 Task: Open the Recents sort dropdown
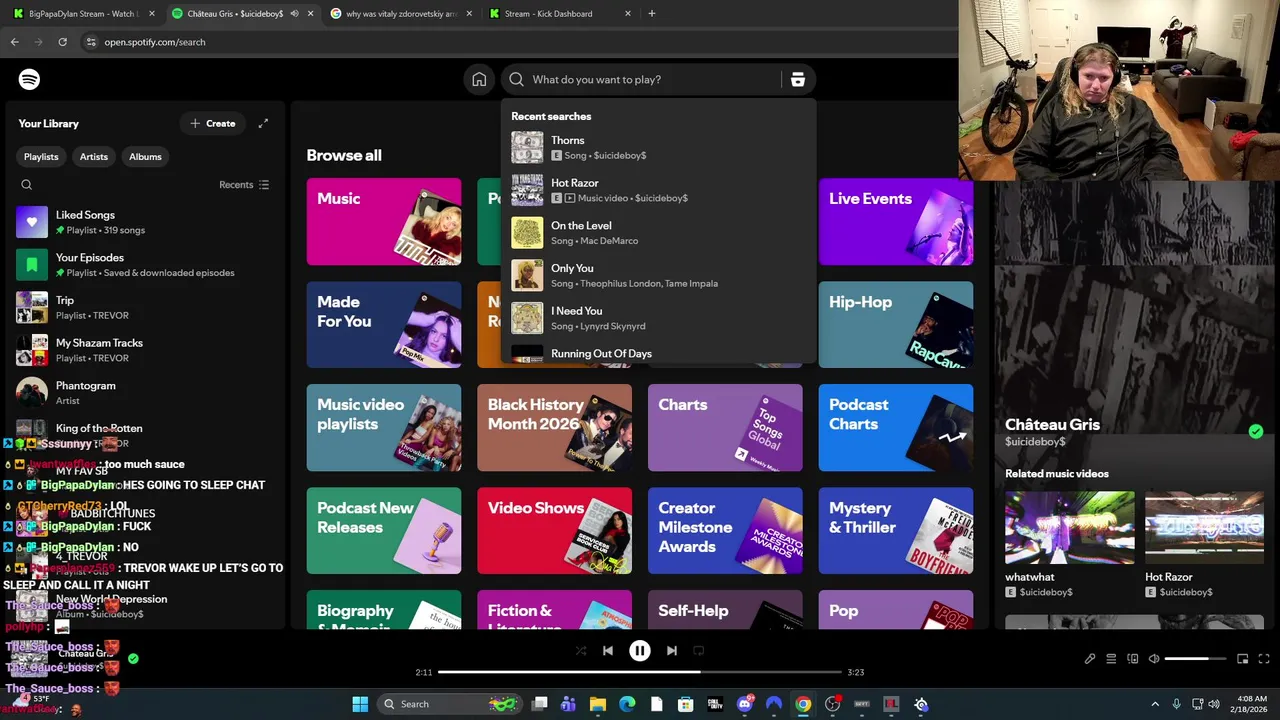coord(244,185)
